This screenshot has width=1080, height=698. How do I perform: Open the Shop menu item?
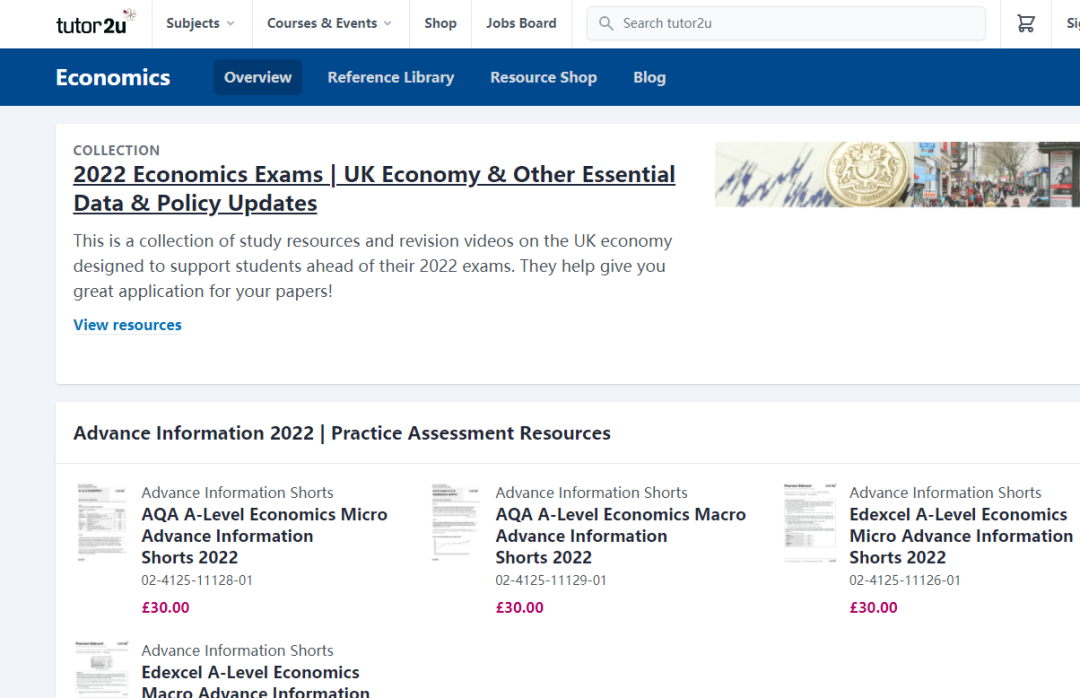click(x=440, y=23)
